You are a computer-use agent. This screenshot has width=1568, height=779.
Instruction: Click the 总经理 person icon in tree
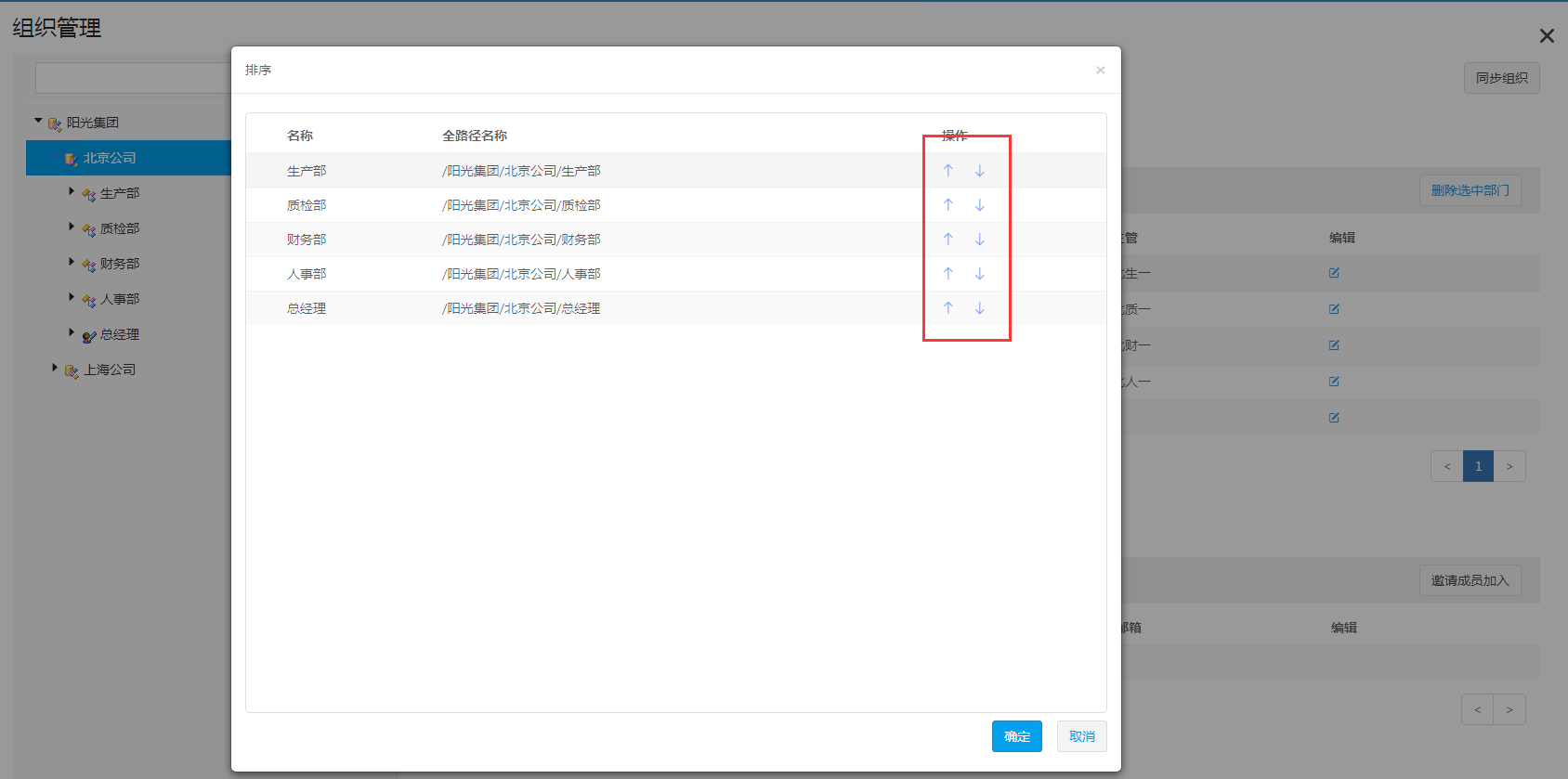click(x=89, y=336)
